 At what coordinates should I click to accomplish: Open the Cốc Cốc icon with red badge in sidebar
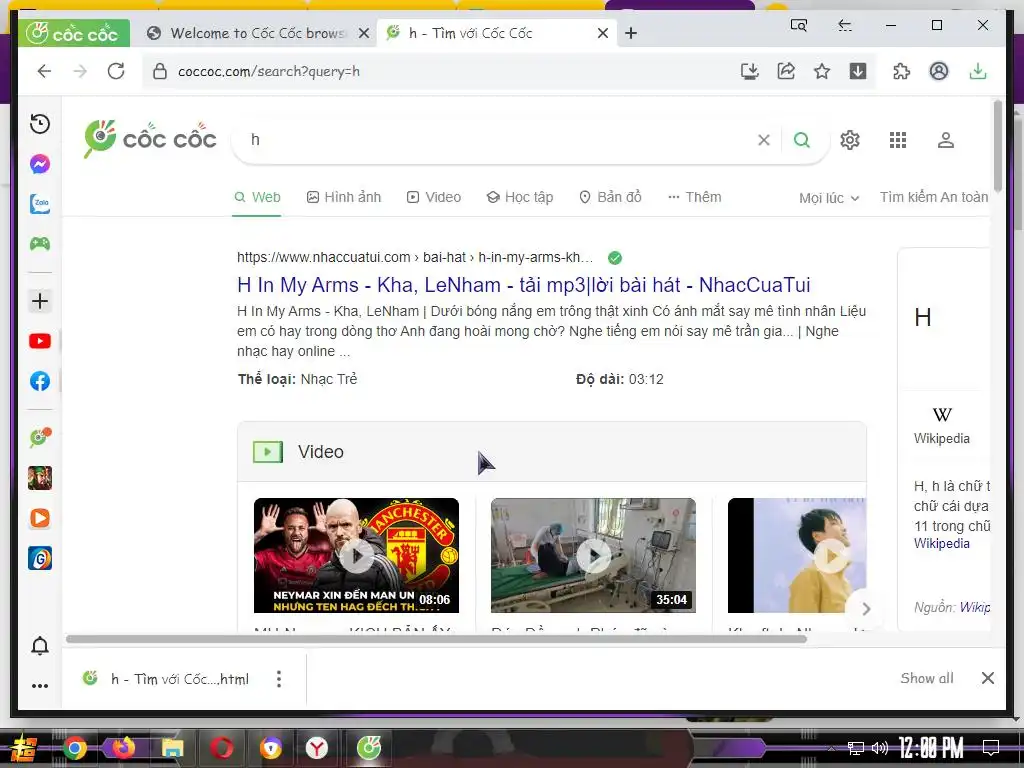pyautogui.click(x=40, y=438)
